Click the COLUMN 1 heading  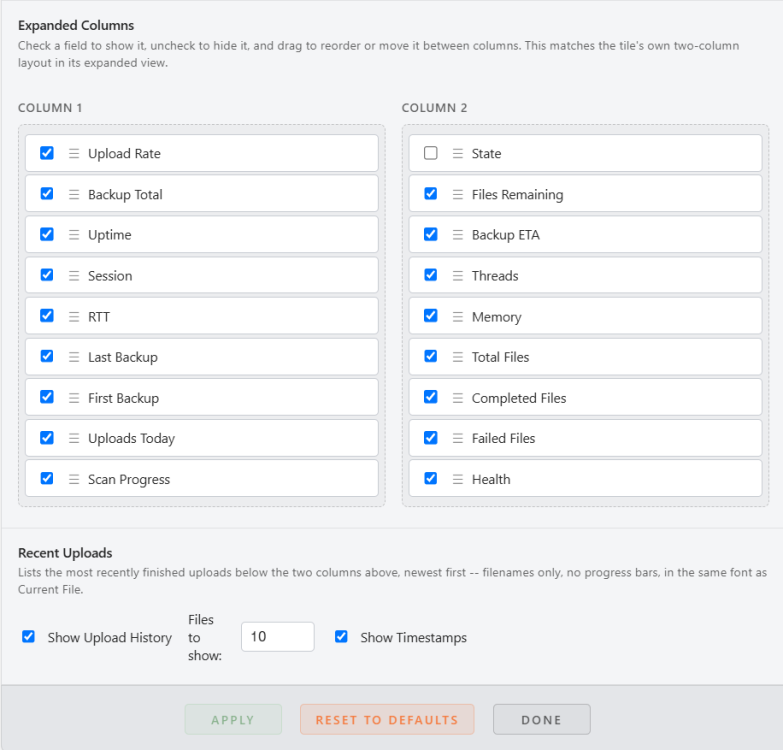pos(50,108)
